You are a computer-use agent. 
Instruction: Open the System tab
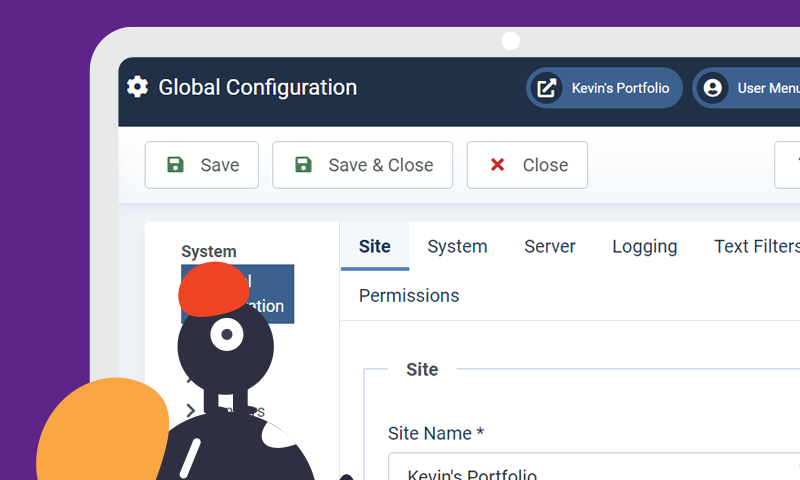tap(457, 246)
